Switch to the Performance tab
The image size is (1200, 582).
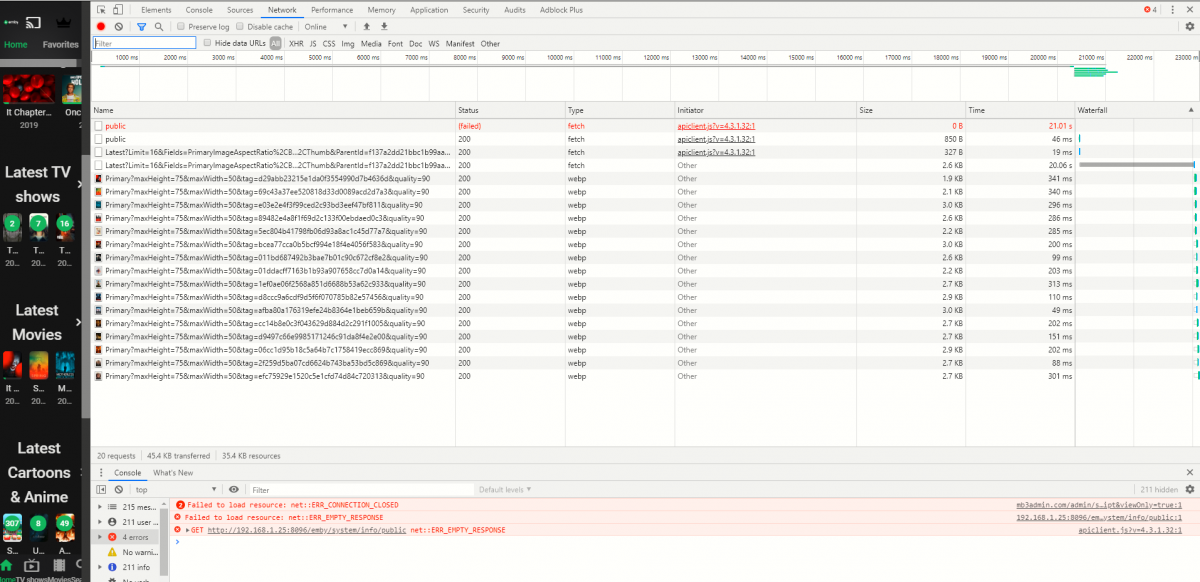pyautogui.click(x=330, y=9)
